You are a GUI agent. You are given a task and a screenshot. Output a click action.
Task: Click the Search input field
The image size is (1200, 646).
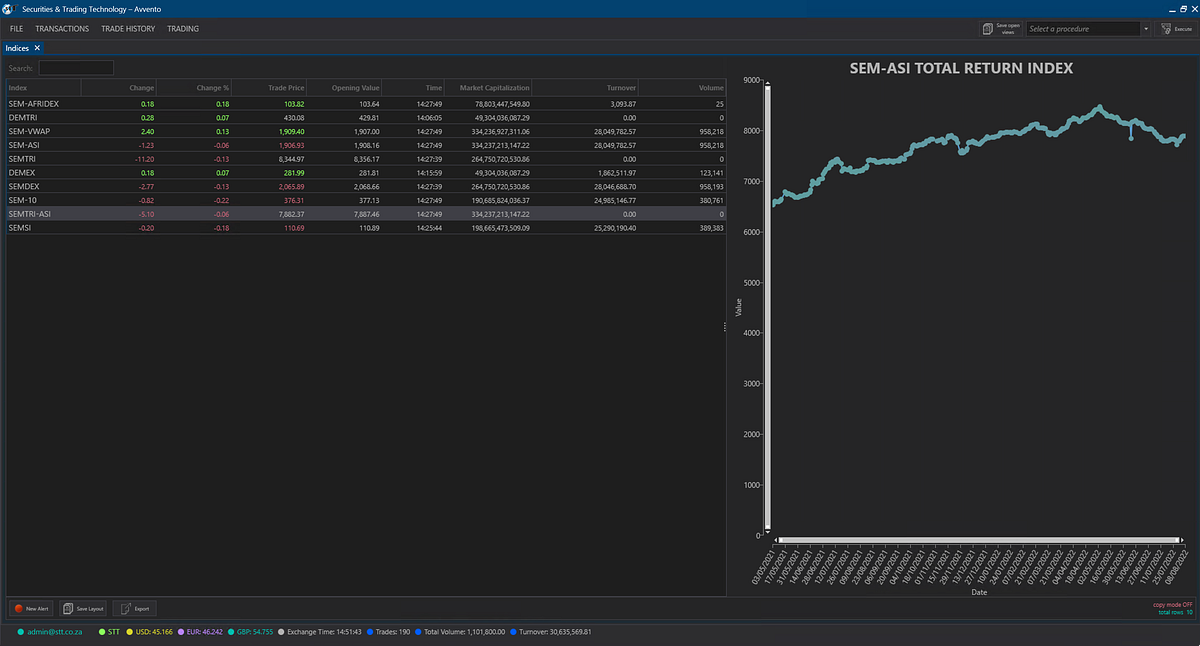[76, 68]
